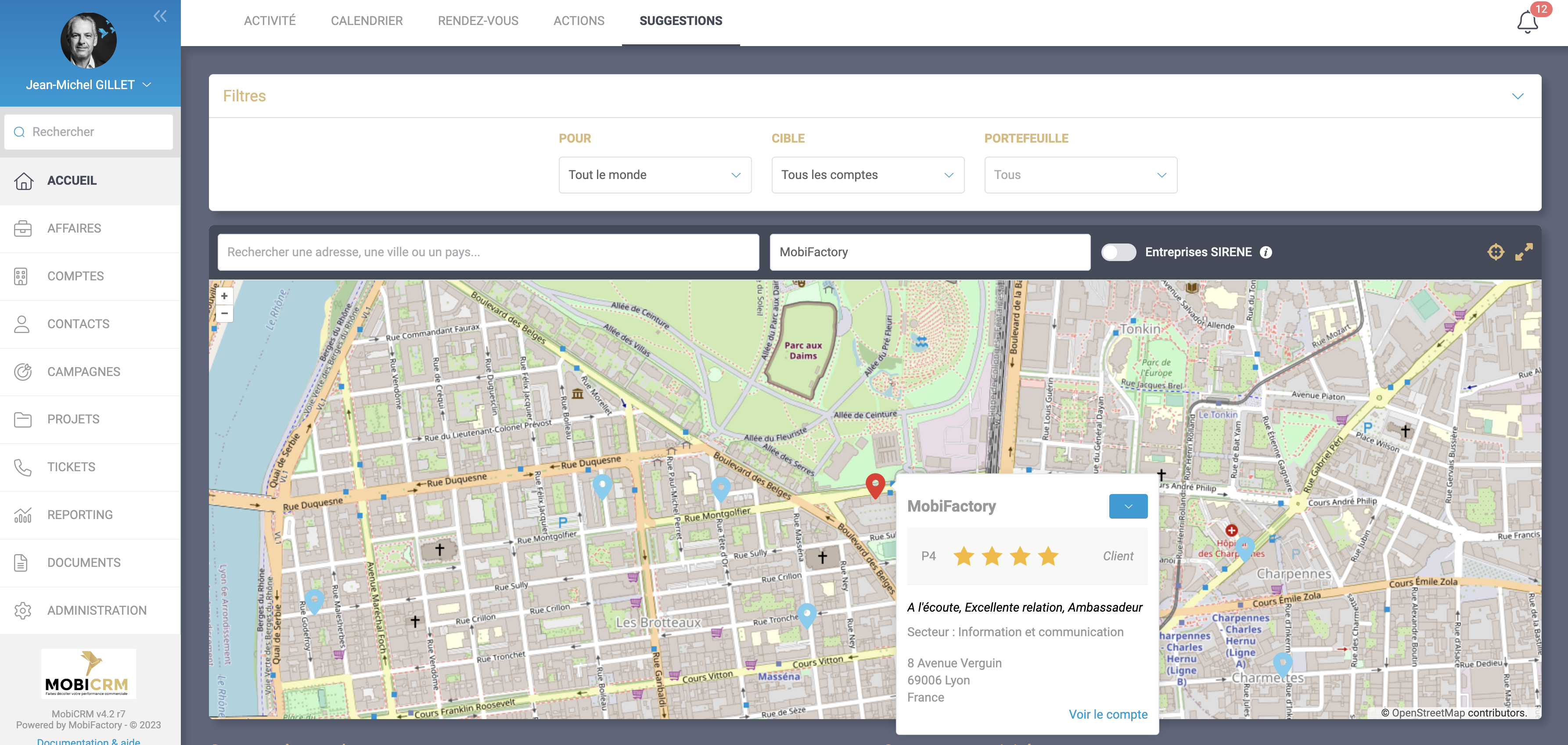The image size is (1568, 745).
Task: Open the POUR dropdown Tout le monde
Action: [x=655, y=175]
